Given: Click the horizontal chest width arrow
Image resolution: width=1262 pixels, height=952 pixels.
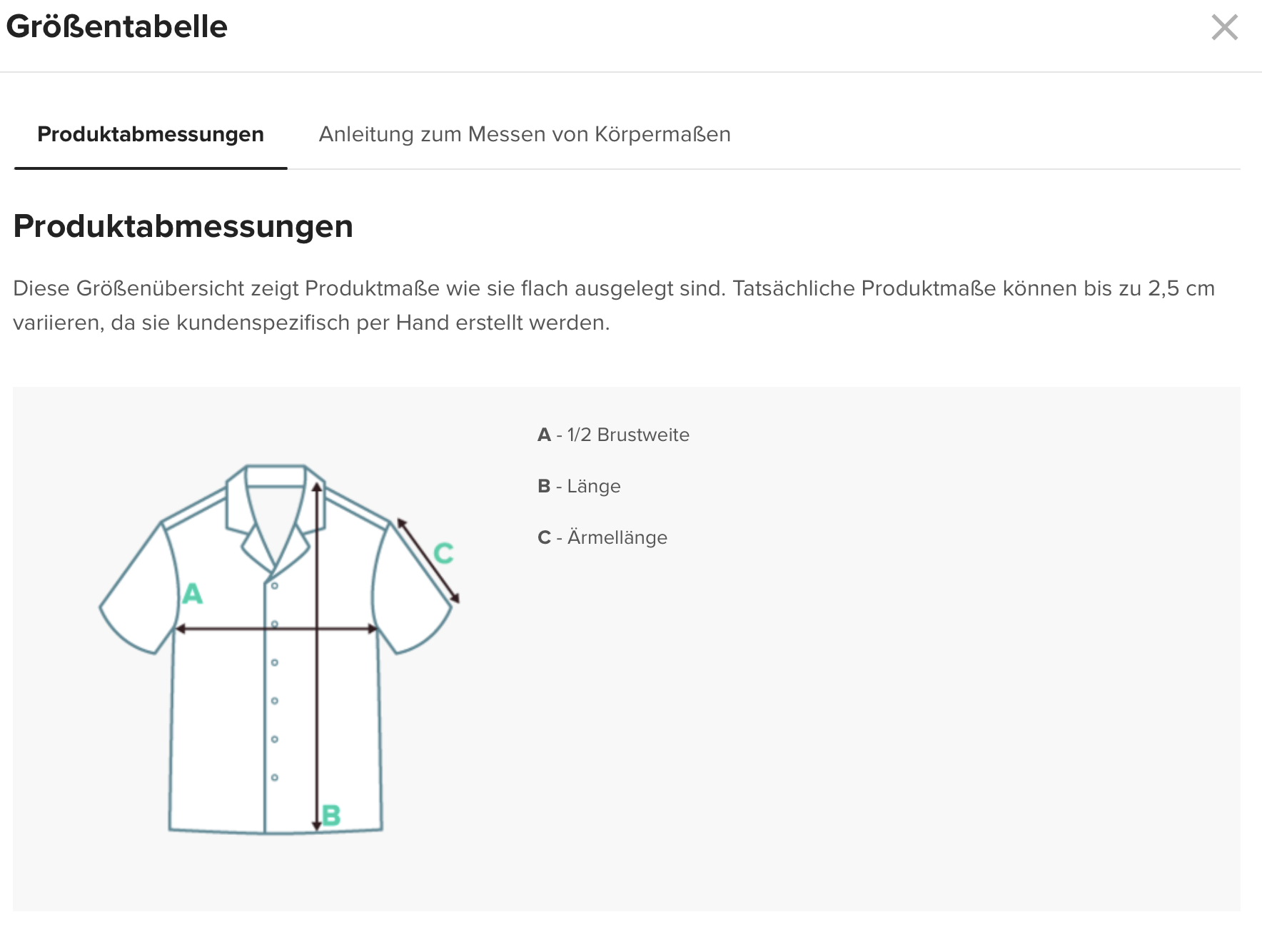Looking at the screenshot, I should (x=276, y=629).
